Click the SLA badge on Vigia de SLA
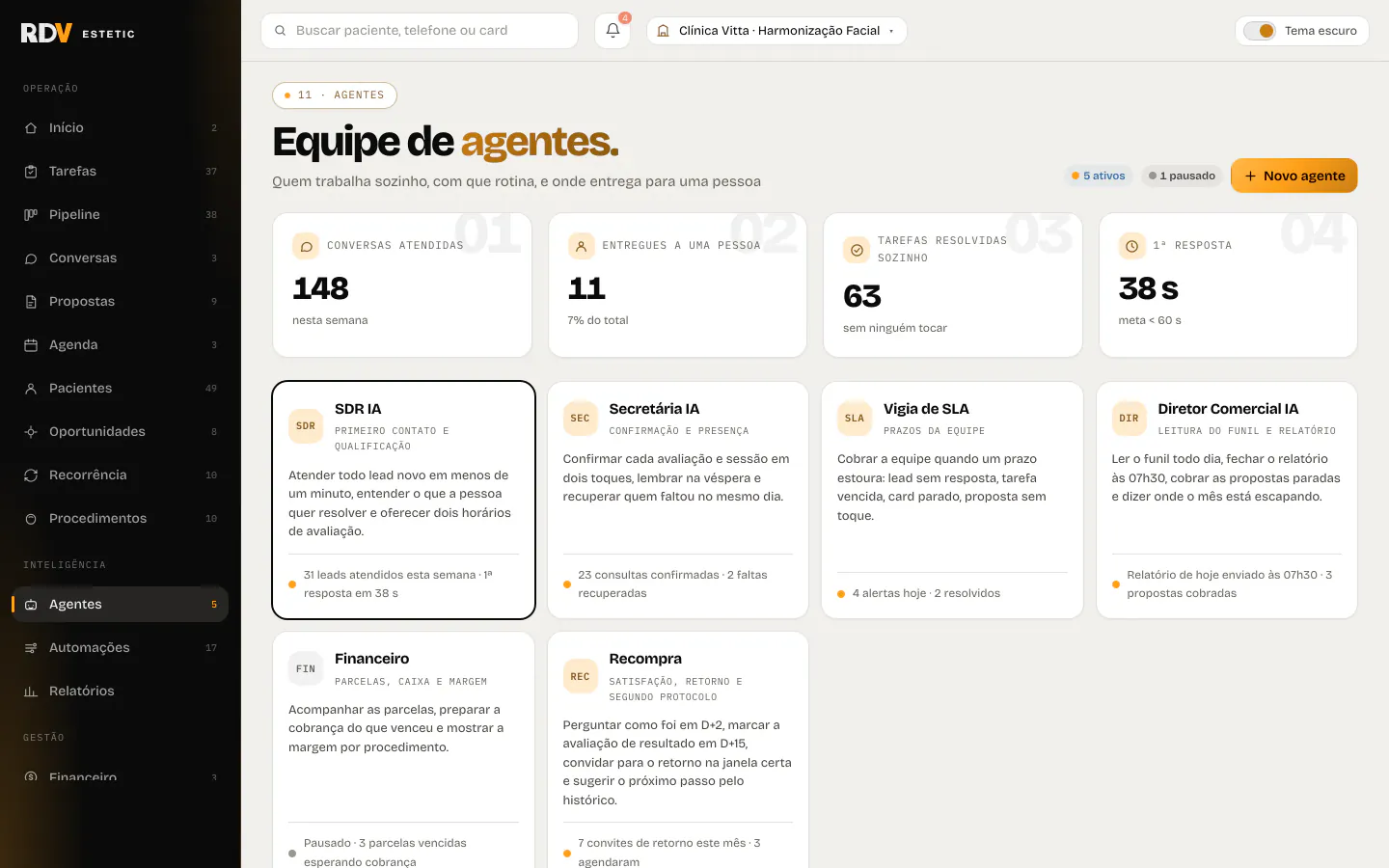Screen dimensions: 1389x868 [x=855, y=419]
